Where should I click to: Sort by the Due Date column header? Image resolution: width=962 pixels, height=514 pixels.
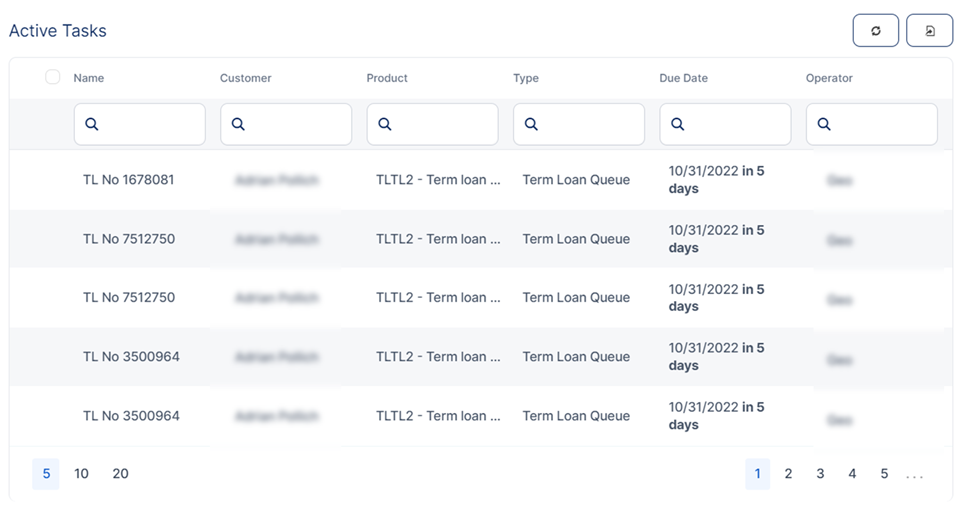point(683,78)
